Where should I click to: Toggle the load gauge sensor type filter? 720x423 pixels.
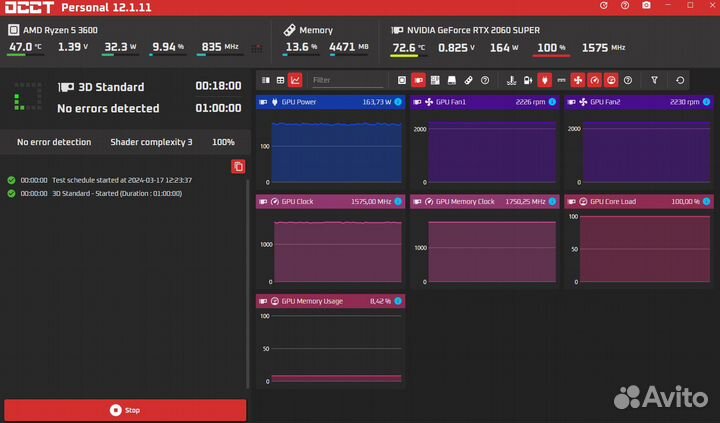tap(611, 80)
